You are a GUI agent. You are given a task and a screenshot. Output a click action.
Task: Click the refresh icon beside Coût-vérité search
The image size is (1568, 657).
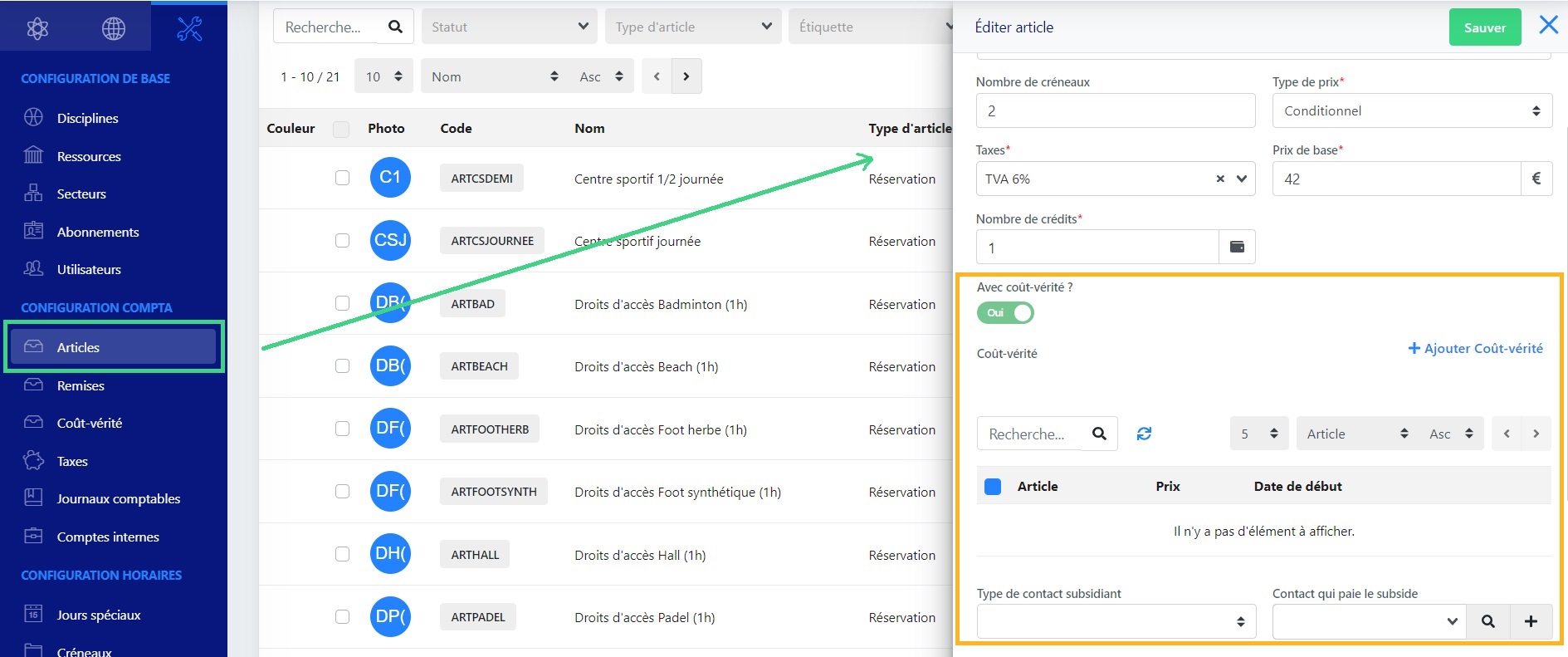[1144, 434]
